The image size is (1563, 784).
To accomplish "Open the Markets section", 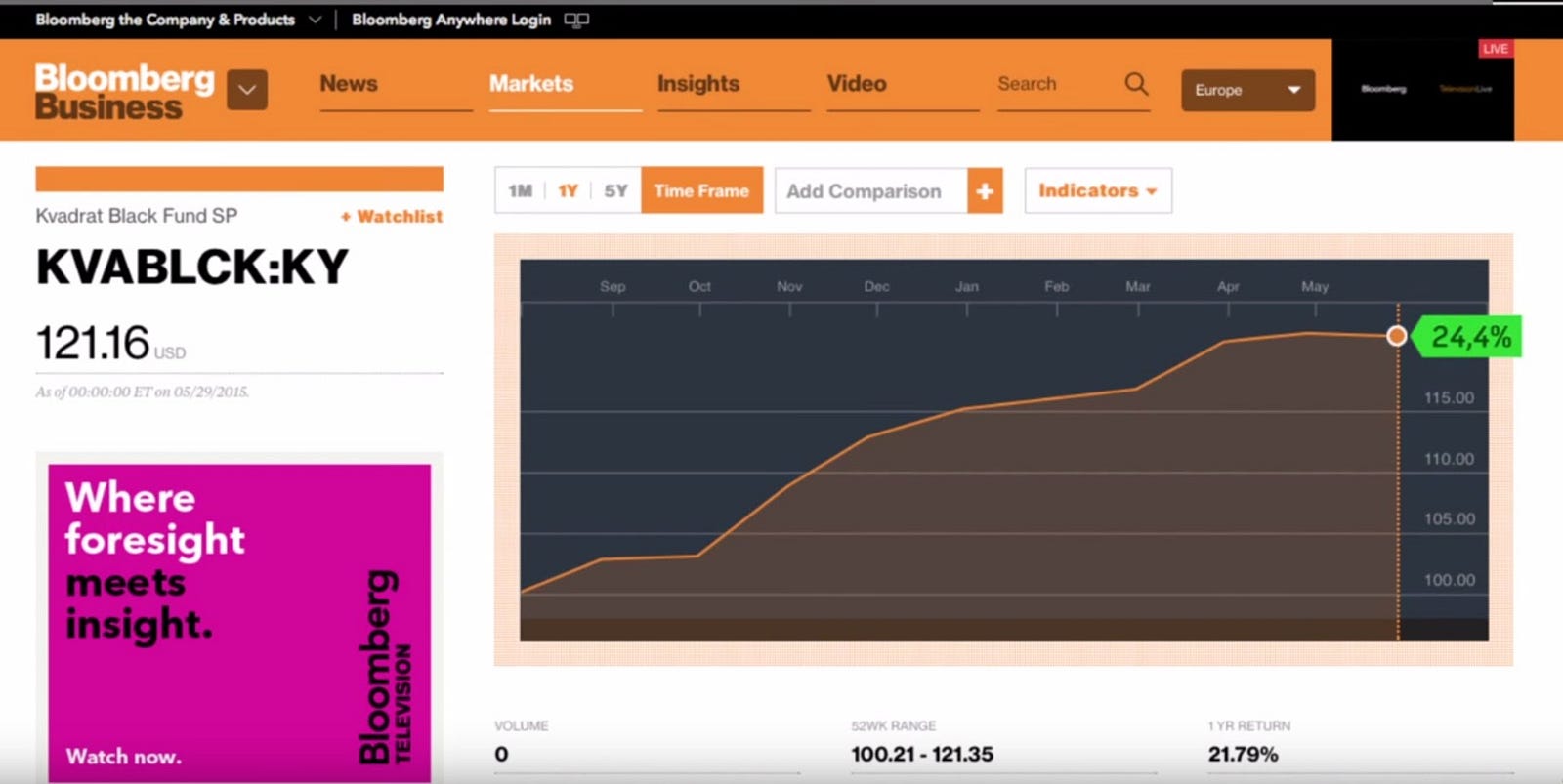I will coord(531,84).
